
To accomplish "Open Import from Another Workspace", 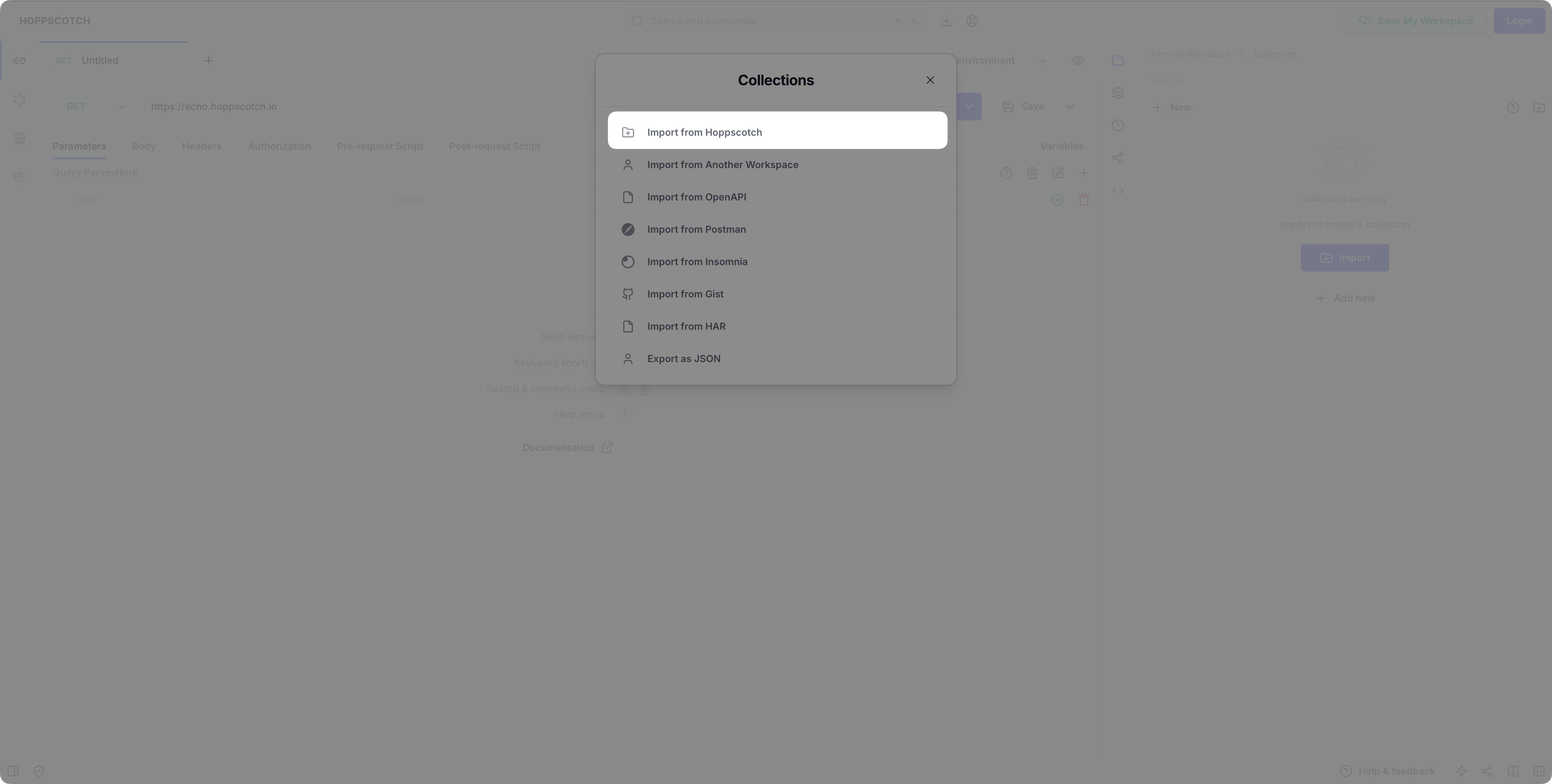I will (722, 165).
